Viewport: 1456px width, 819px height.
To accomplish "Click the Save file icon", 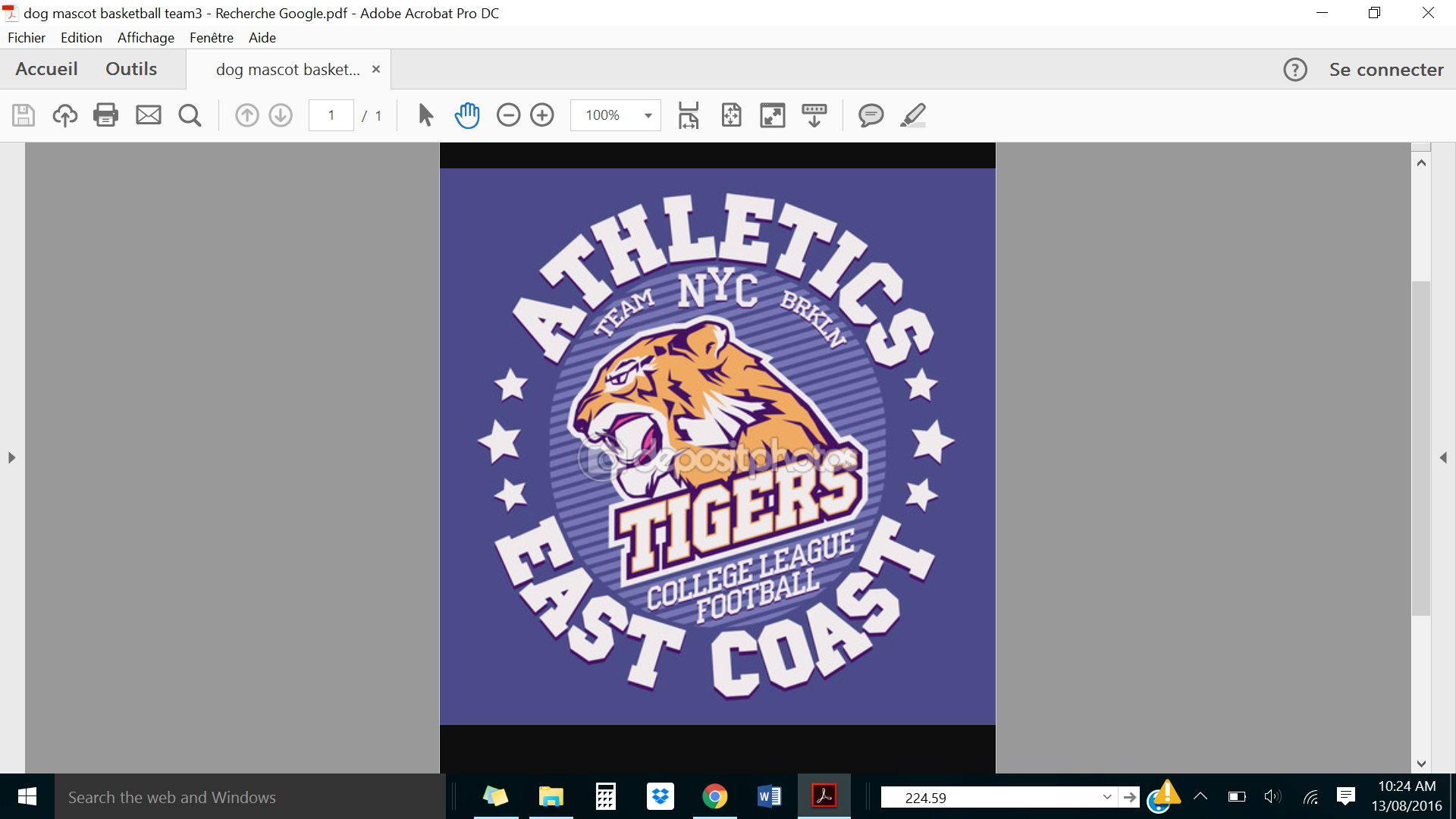I will 24,115.
